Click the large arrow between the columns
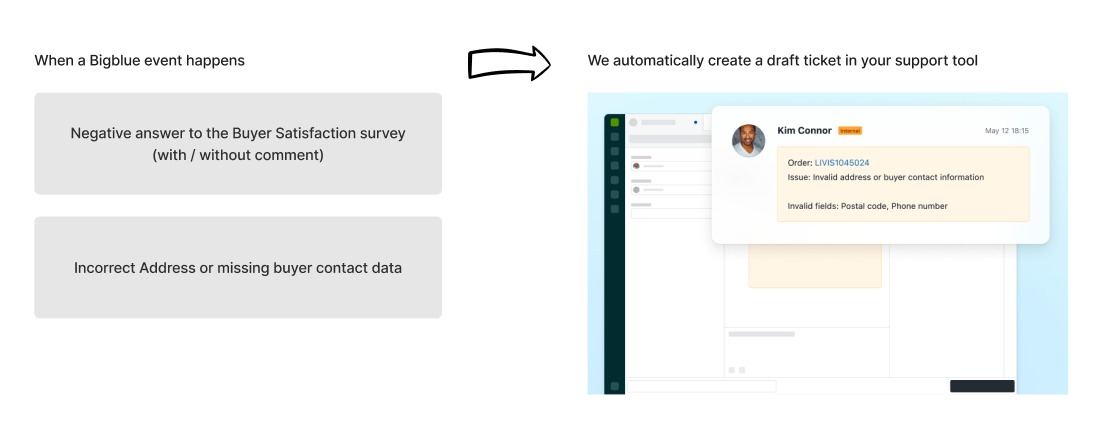1114x441 pixels. [x=509, y=63]
